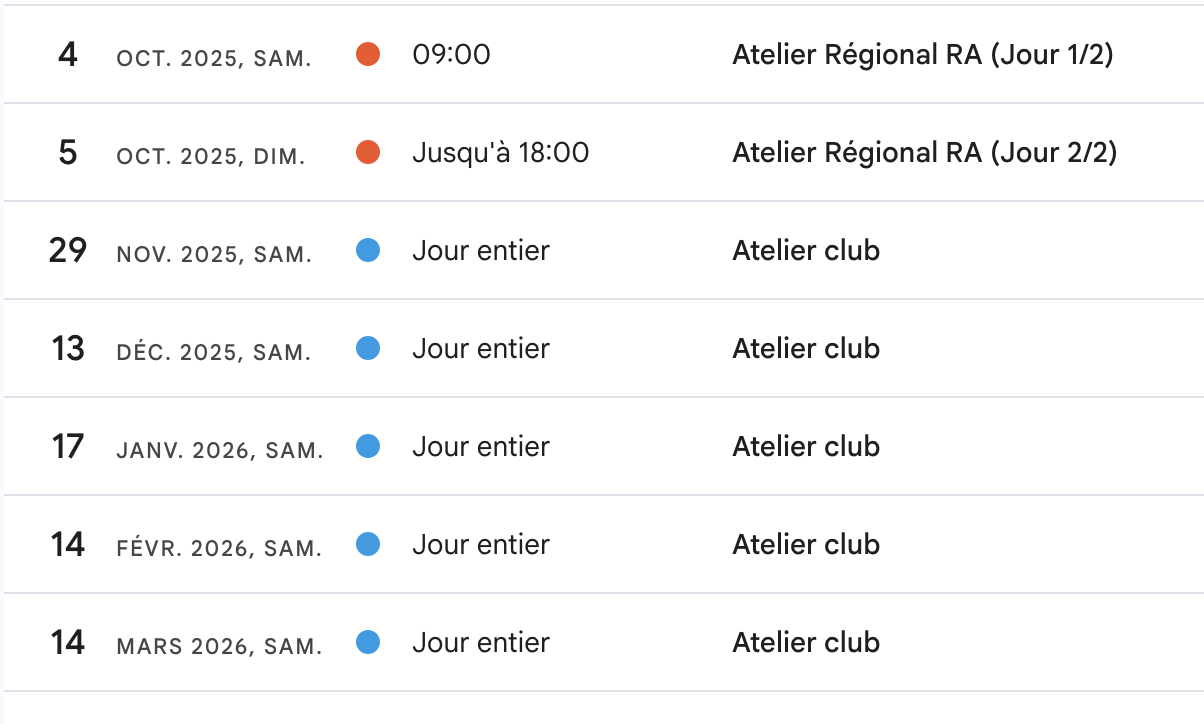This screenshot has width=1204, height=724.
Task: Select the date number 5 for Oct. 2025
Action: [x=67, y=153]
